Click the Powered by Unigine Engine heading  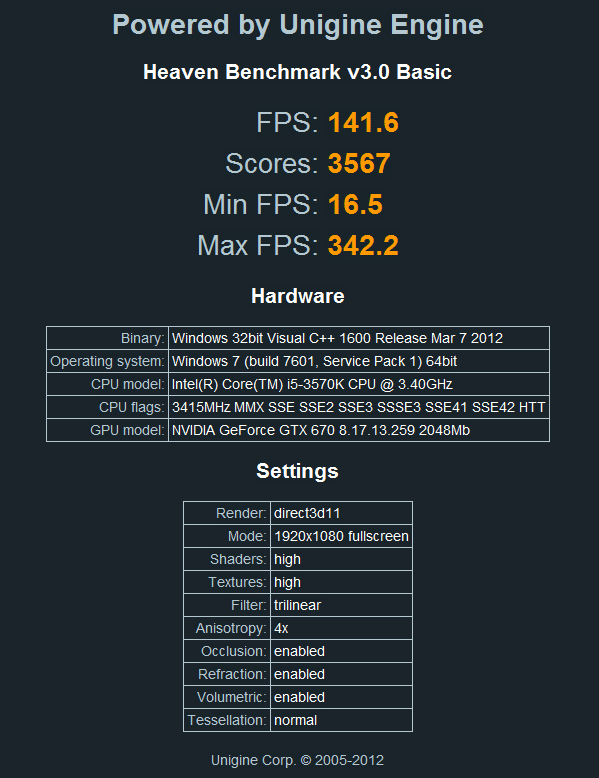pos(298,25)
